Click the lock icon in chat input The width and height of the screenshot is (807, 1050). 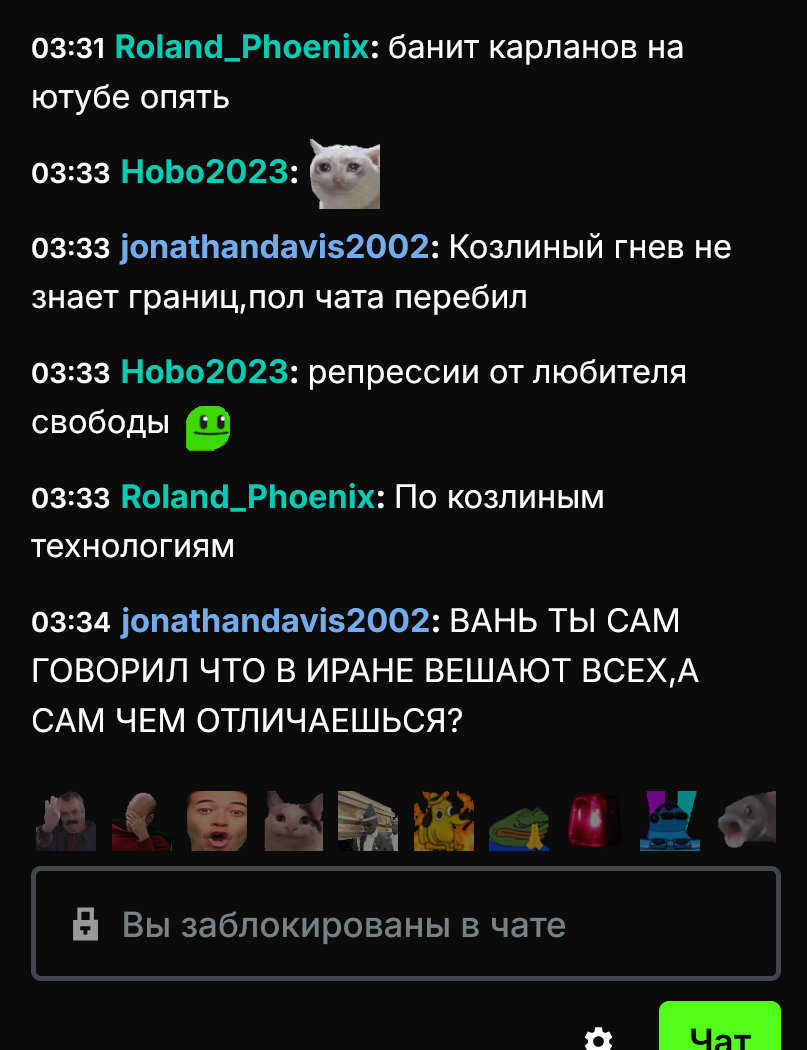[x=86, y=924]
